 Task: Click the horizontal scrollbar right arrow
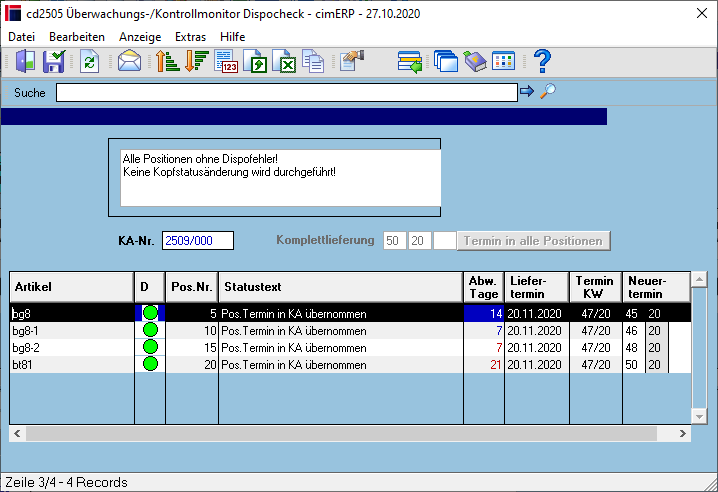click(682, 433)
